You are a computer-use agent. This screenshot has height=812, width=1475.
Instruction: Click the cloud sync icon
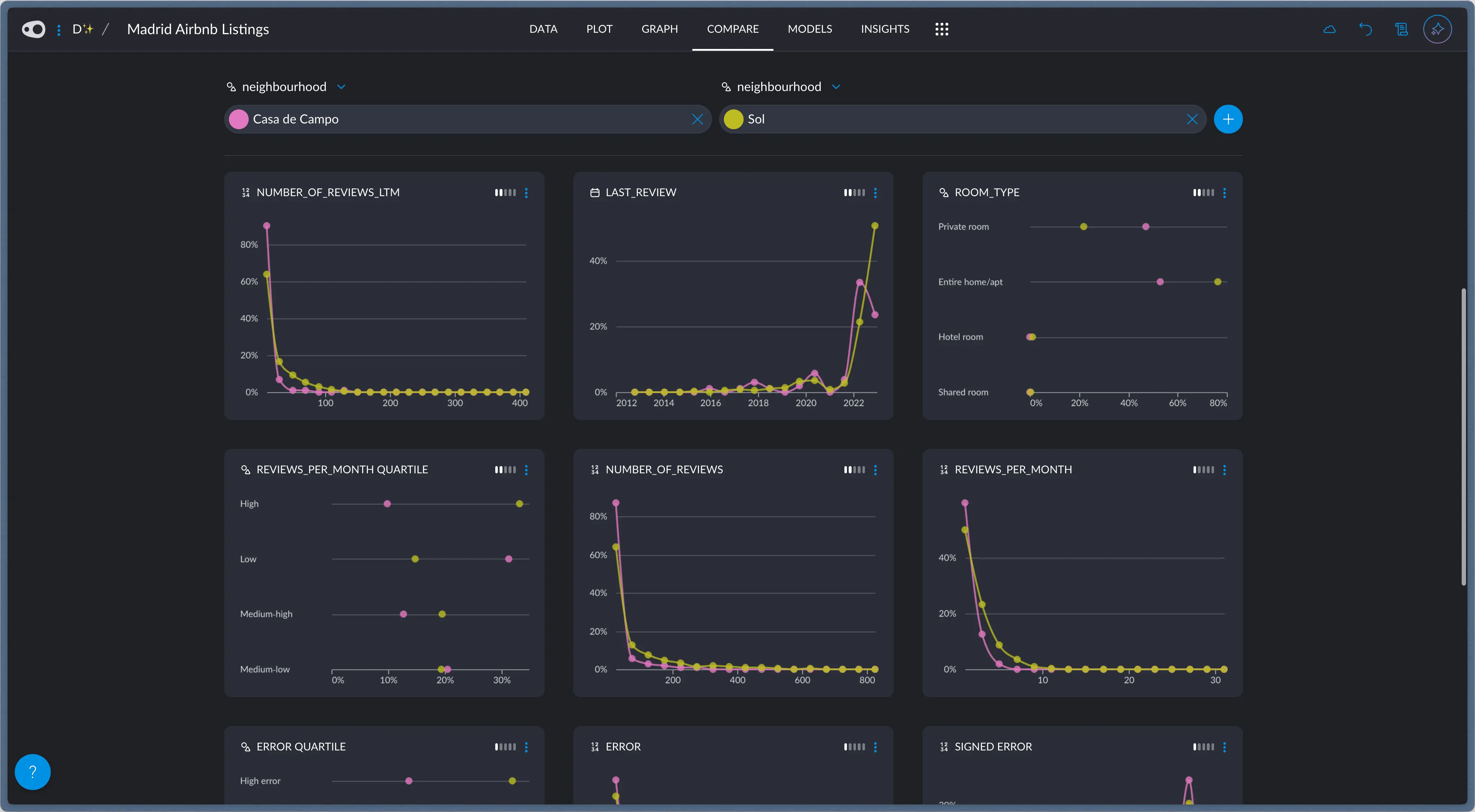click(1330, 29)
